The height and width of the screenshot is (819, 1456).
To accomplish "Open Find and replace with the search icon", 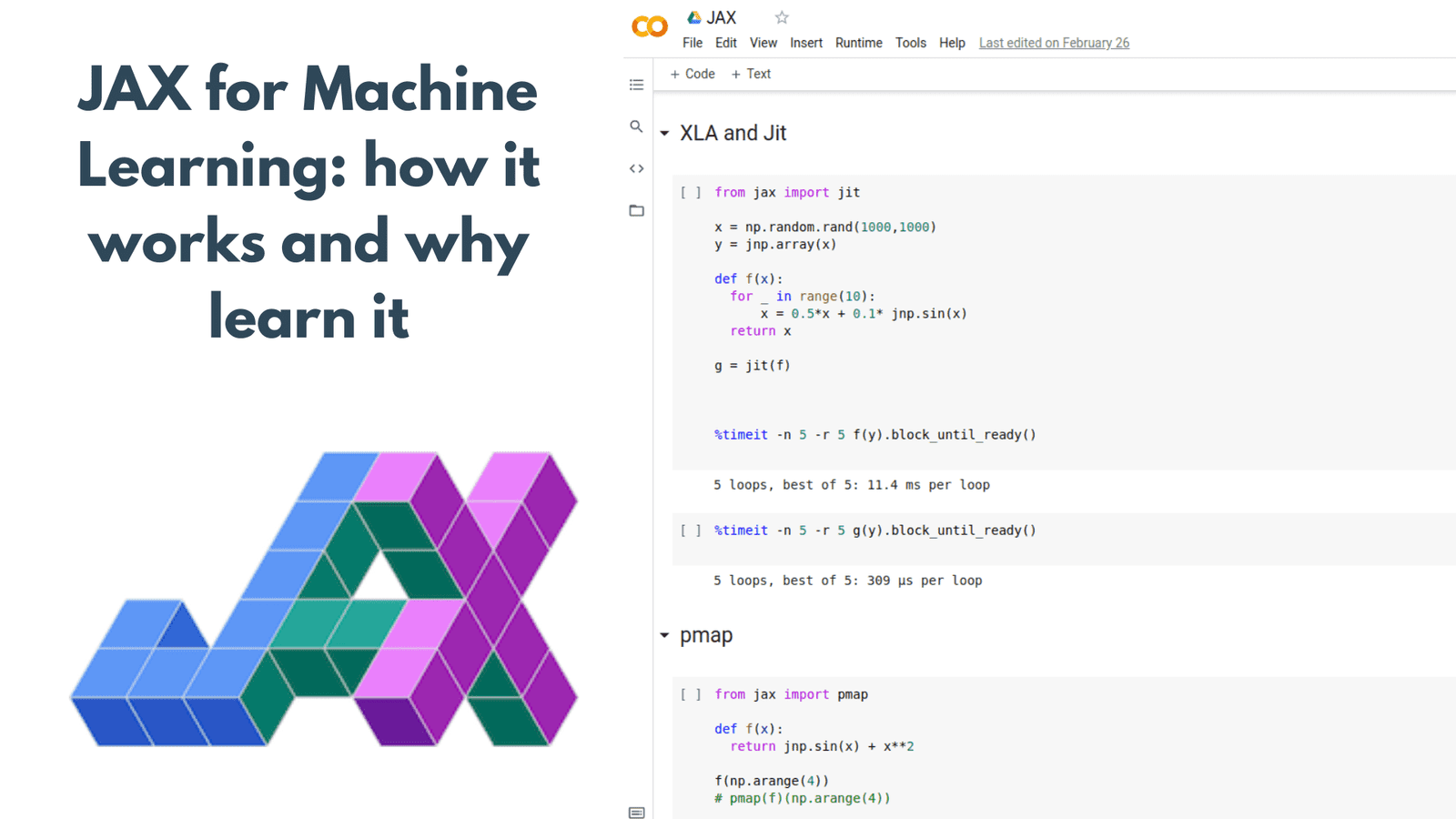I will tap(636, 126).
